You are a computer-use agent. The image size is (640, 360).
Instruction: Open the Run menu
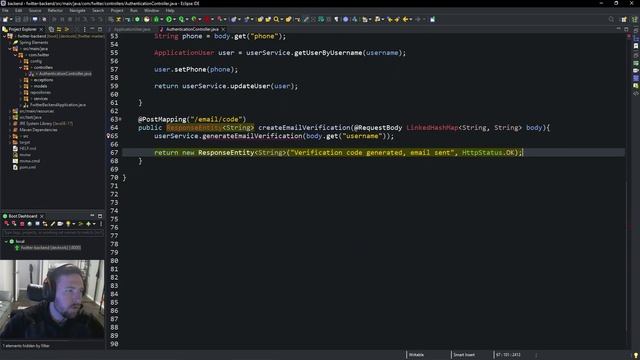(x=133, y=11)
